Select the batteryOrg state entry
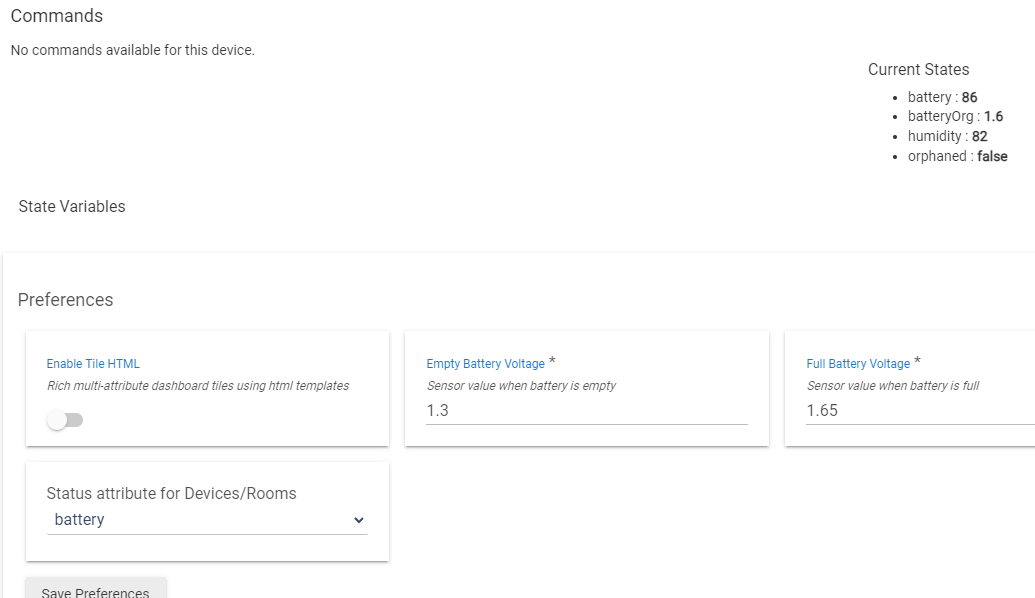Viewport: 1035px width, 598px height. tap(955, 117)
